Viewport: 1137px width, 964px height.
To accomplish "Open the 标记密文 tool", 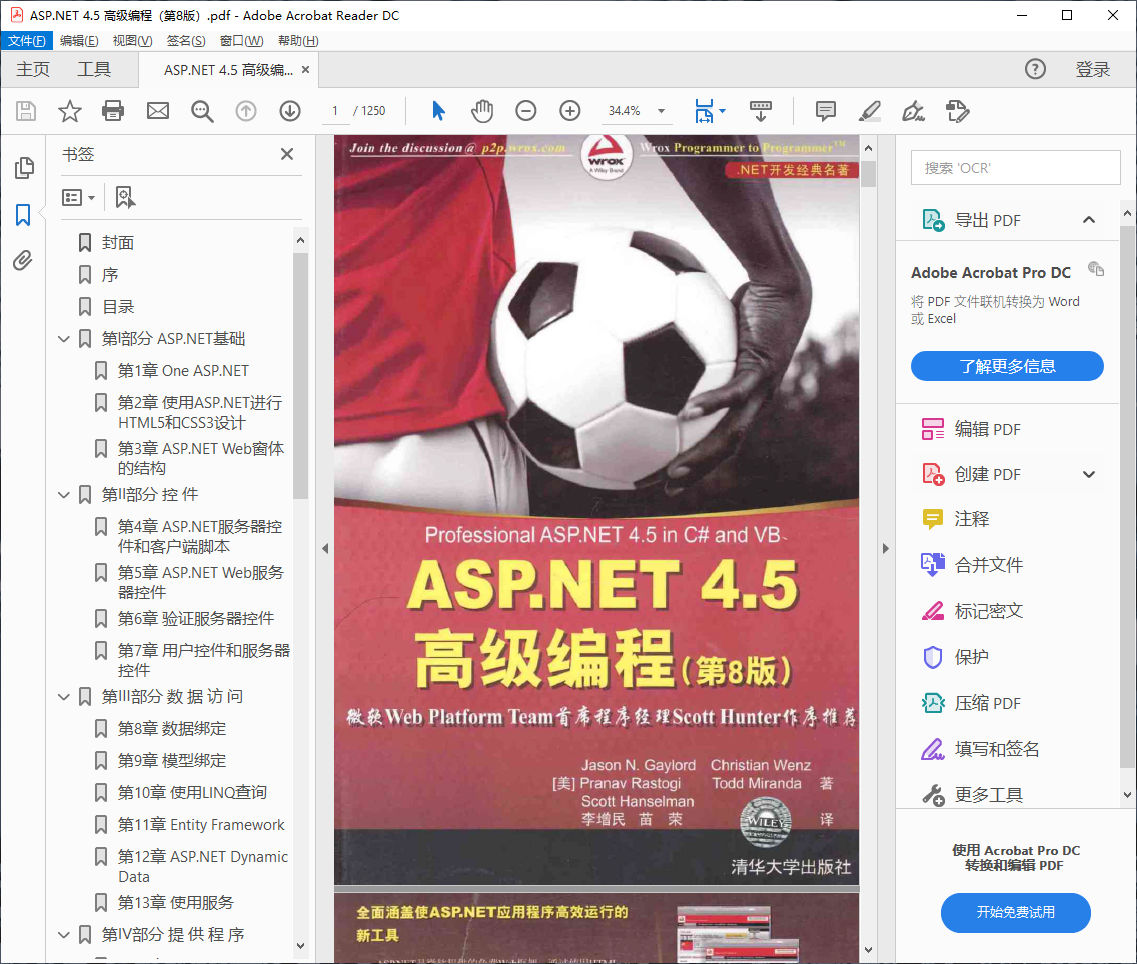I will coord(972,611).
